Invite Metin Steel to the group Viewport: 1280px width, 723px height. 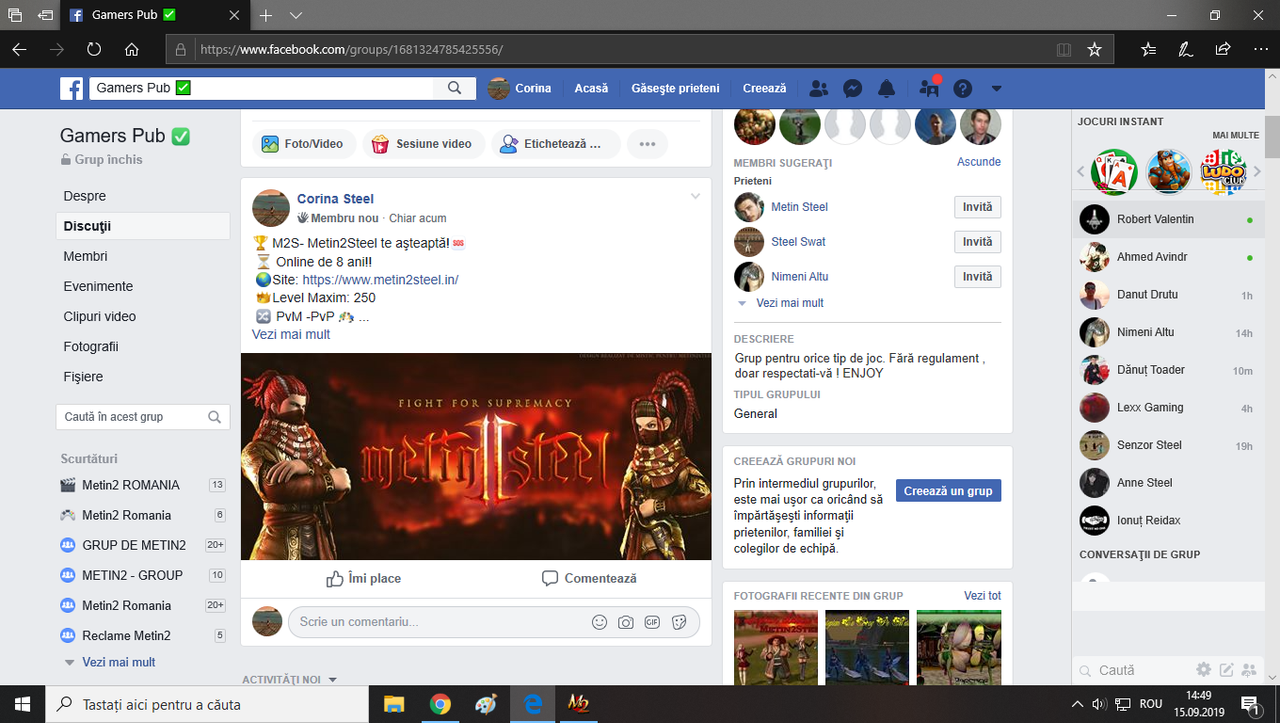pyautogui.click(x=978, y=207)
